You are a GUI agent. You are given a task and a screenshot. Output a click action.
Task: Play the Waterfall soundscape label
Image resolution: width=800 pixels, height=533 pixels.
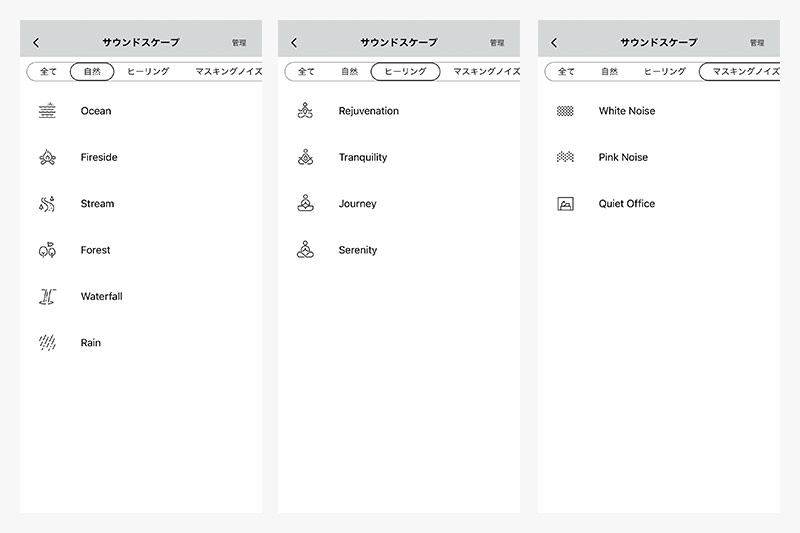tap(102, 296)
